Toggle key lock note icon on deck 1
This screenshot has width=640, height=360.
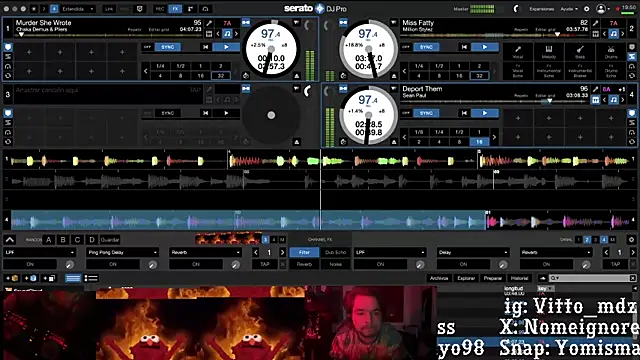(227, 33)
